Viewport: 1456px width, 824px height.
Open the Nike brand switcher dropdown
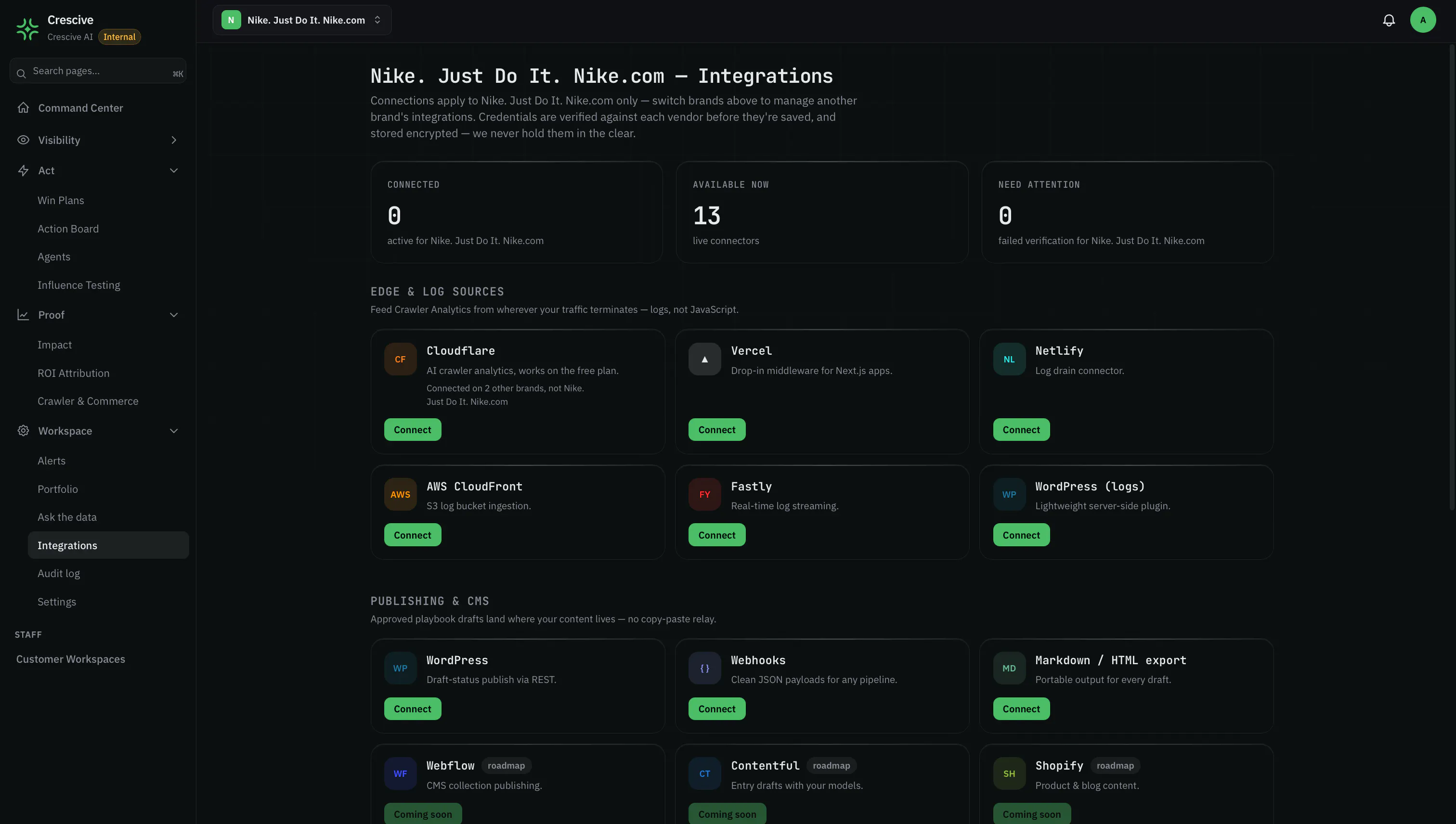pos(302,20)
